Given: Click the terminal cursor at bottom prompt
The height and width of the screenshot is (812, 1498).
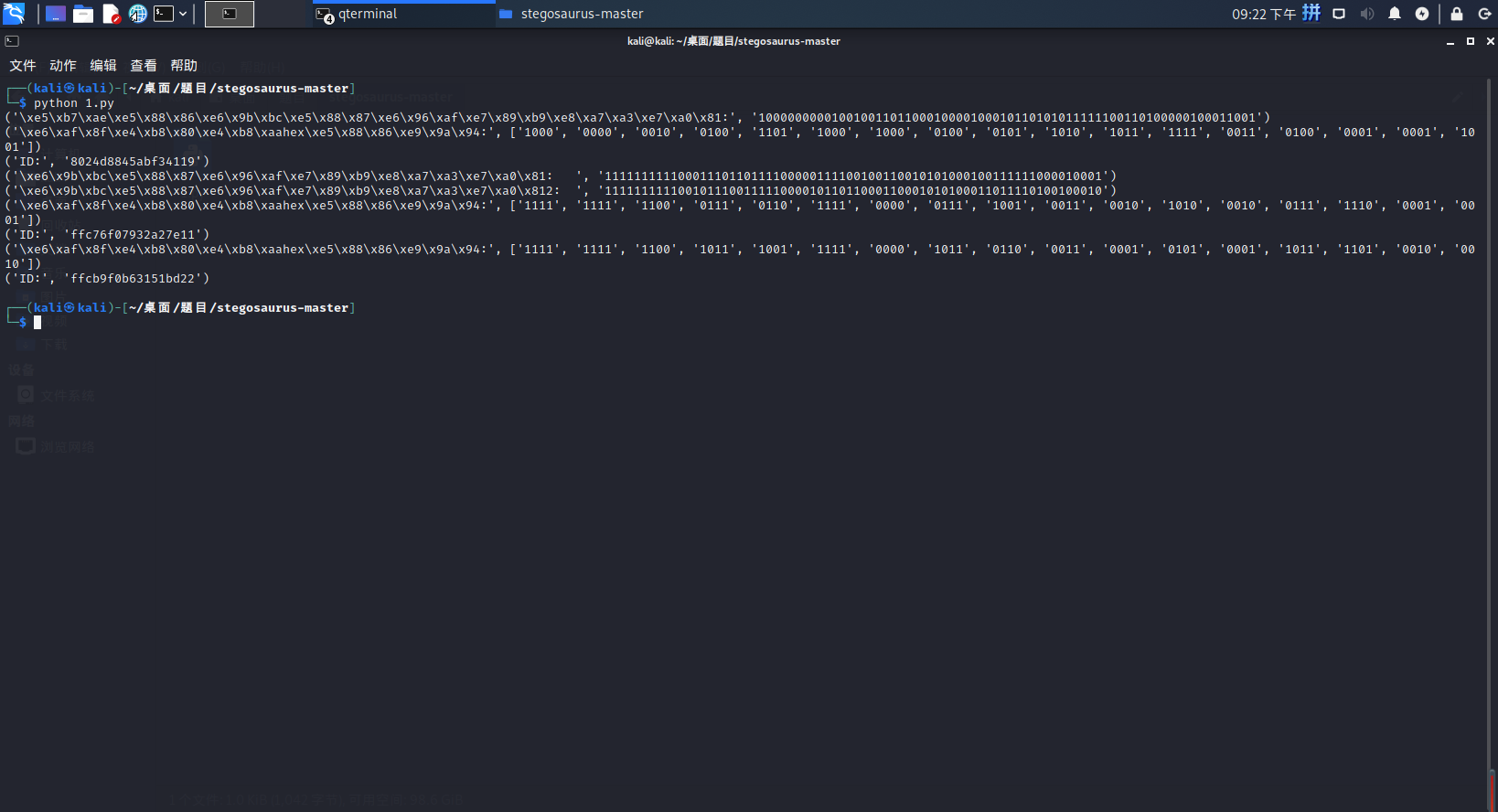Looking at the screenshot, I should tap(37, 323).
